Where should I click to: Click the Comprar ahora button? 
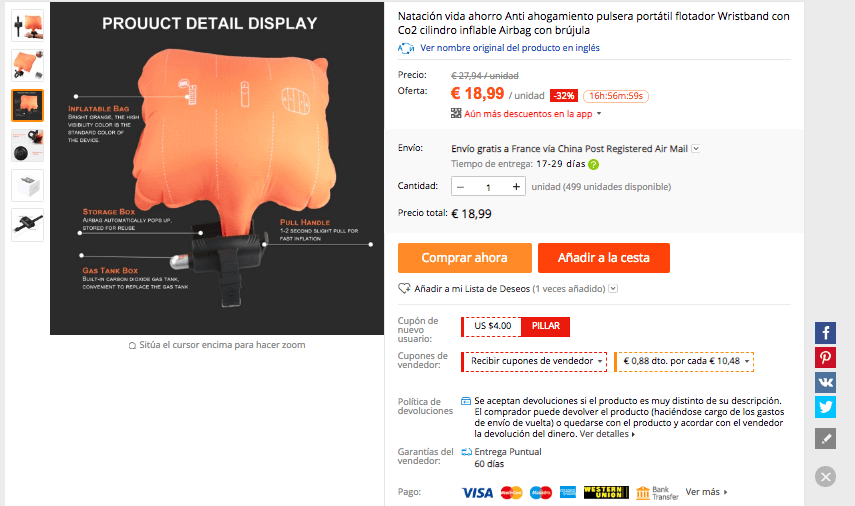pyautogui.click(x=465, y=258)
